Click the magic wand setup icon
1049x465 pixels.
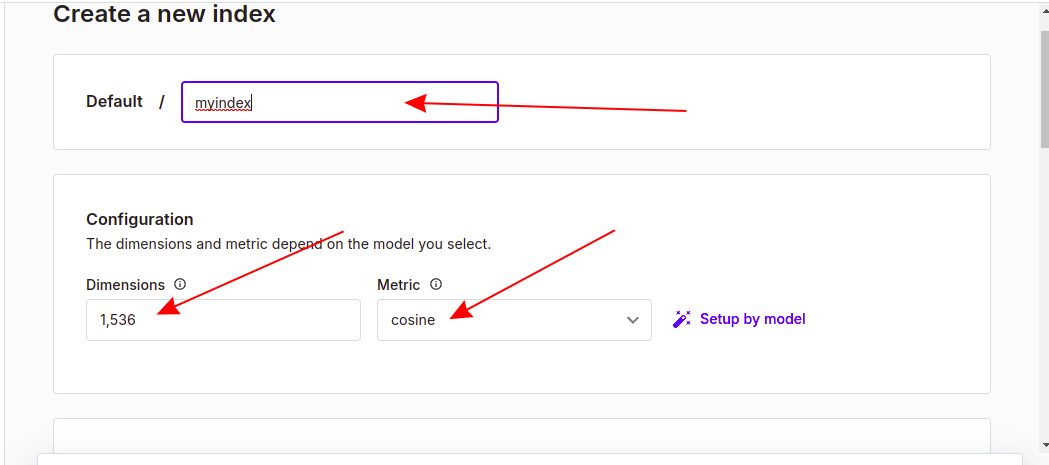click(682, 320)
